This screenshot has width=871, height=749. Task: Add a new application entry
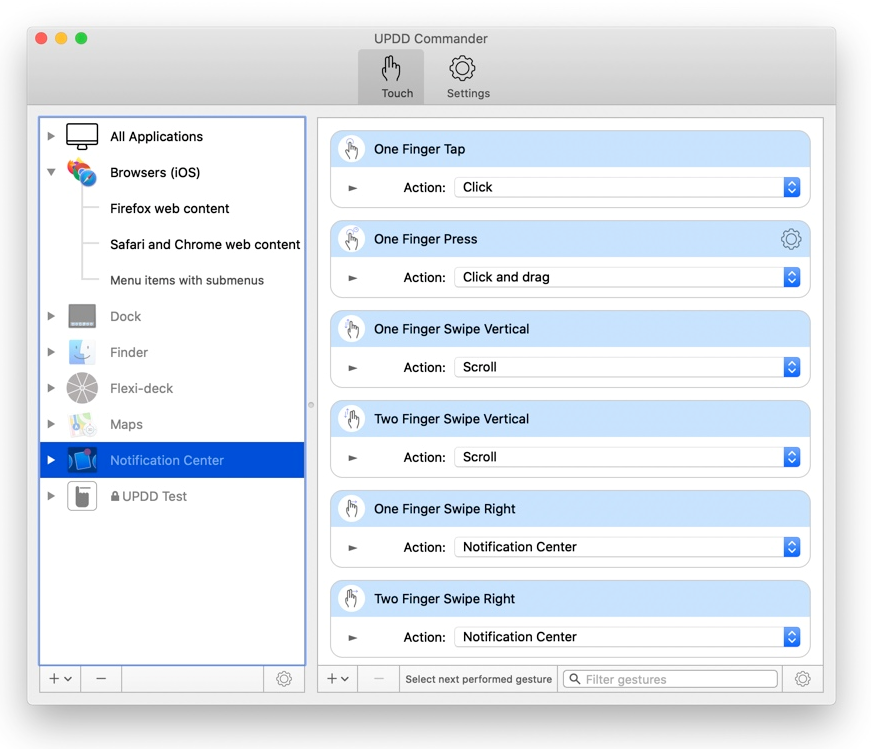tap(60, 678)
